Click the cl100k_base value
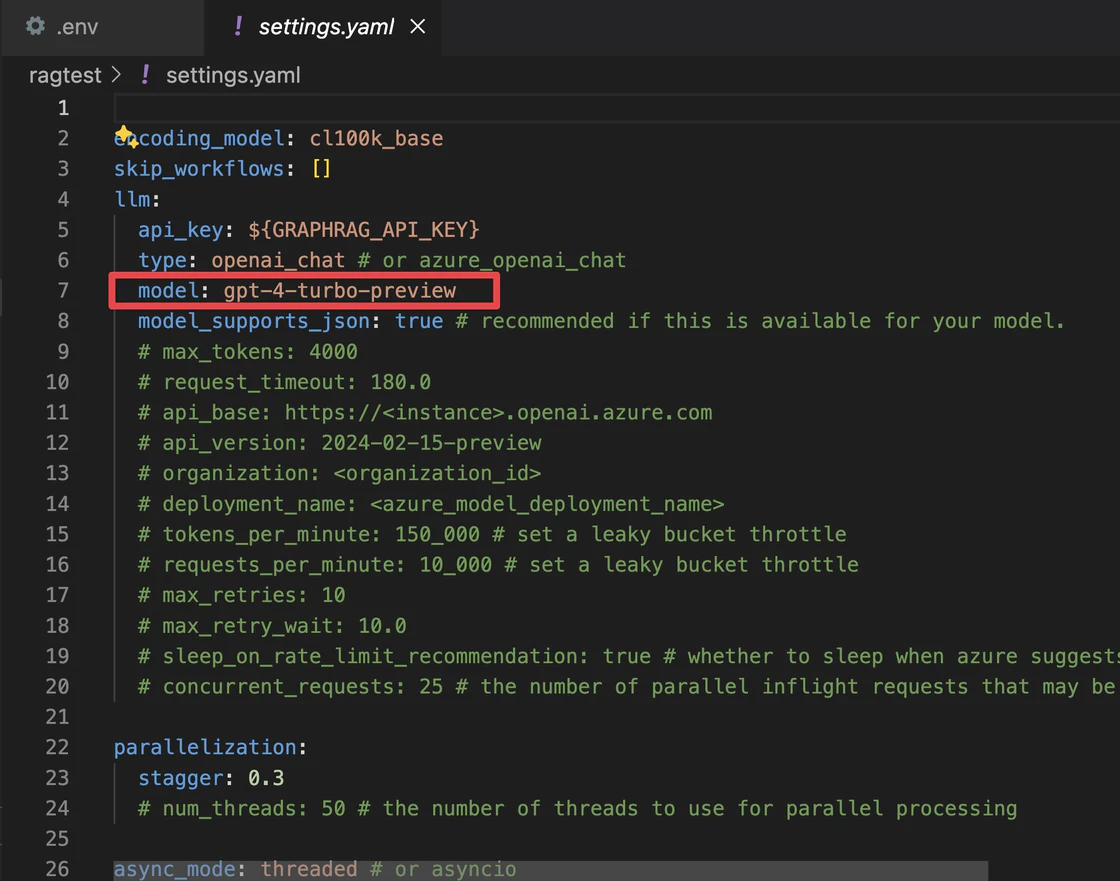The image size is (1120, 881). [x=376, y=138]
